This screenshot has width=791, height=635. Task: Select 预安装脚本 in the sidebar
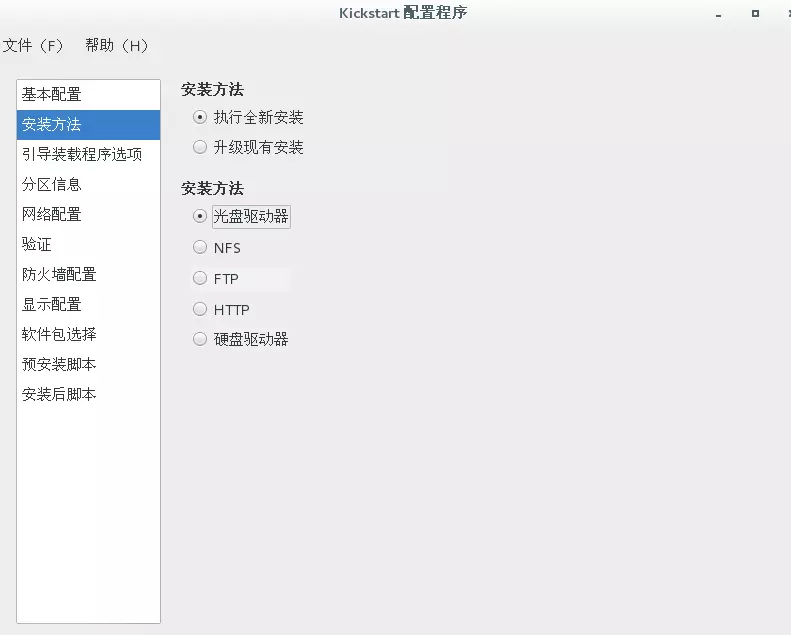pyautogui.click(x=88, y=364)
